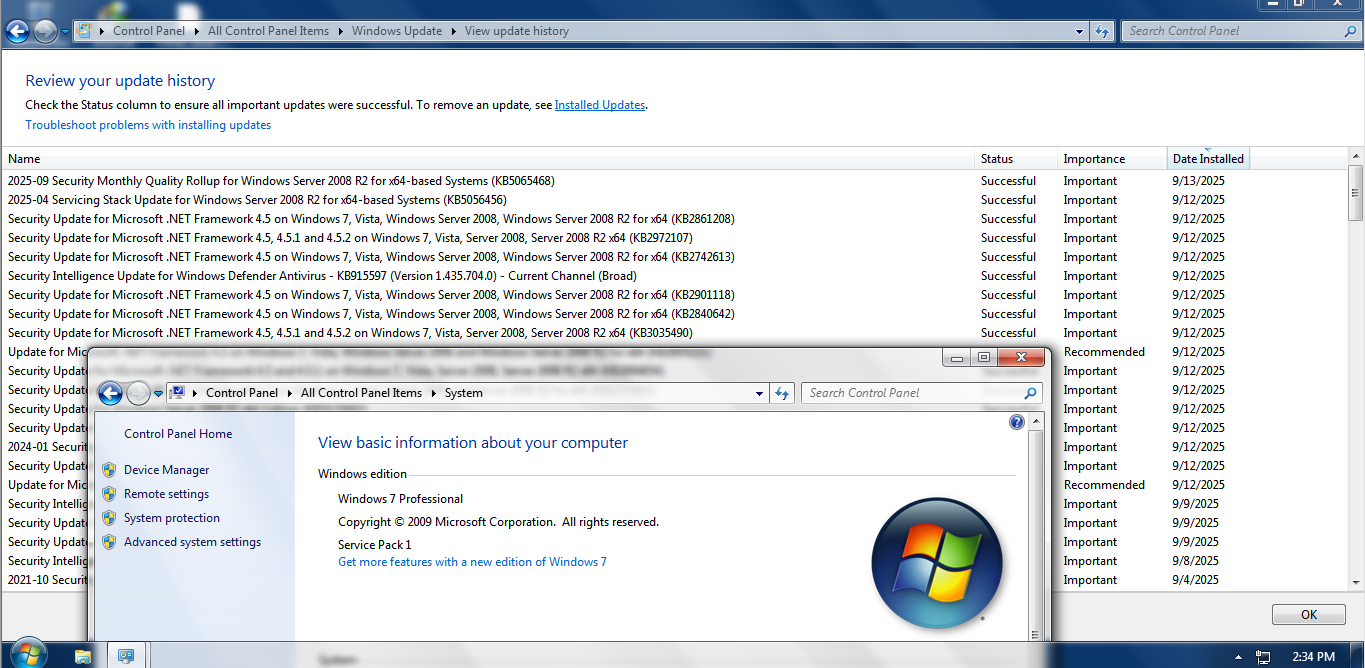Click Forward arrow in update history window

coord(45,32)
